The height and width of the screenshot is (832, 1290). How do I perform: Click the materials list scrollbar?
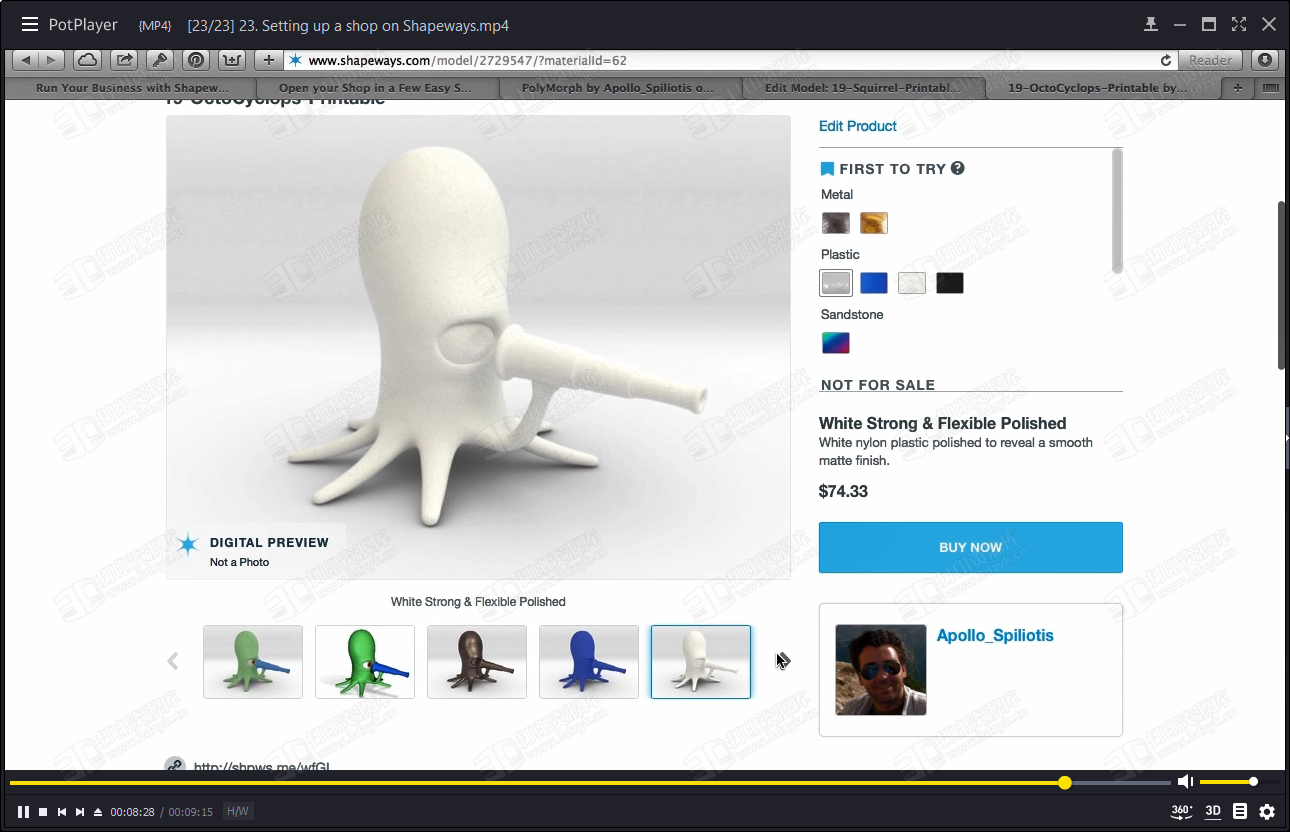tap(1117, 210)
